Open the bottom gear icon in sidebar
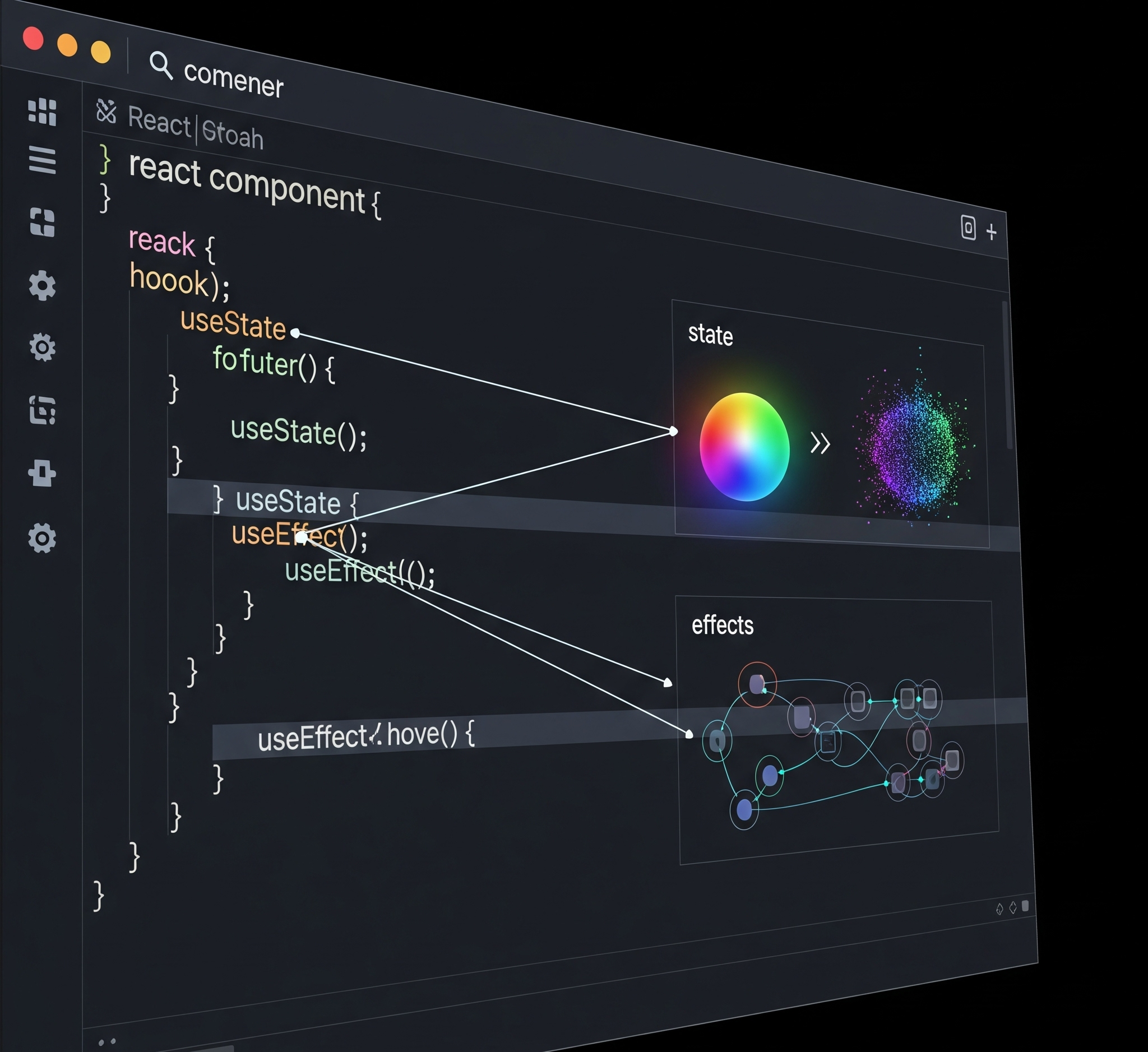Image resolution: width=1148 pixels, height=1052 pixels. point(42,538)
